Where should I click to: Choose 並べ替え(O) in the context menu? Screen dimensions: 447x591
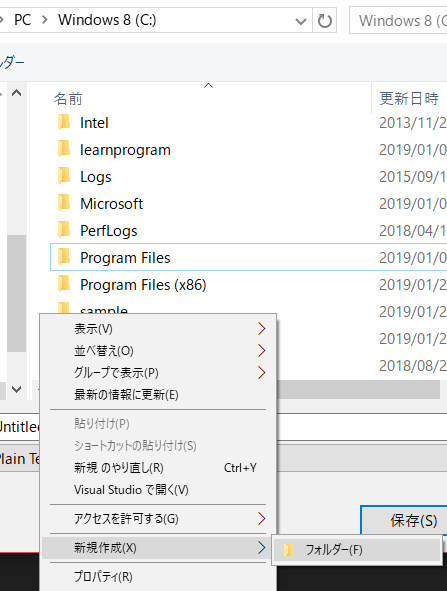158,351
